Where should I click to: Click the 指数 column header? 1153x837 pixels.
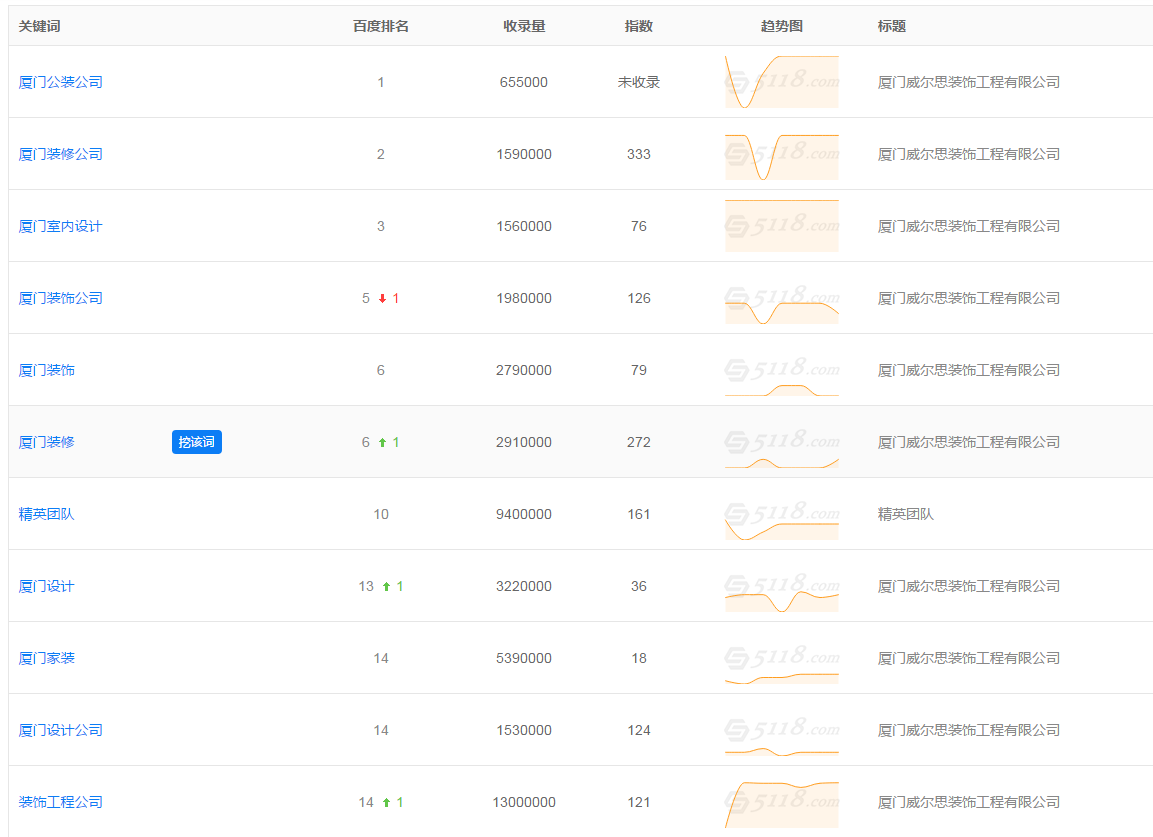[x=638, y=26]
